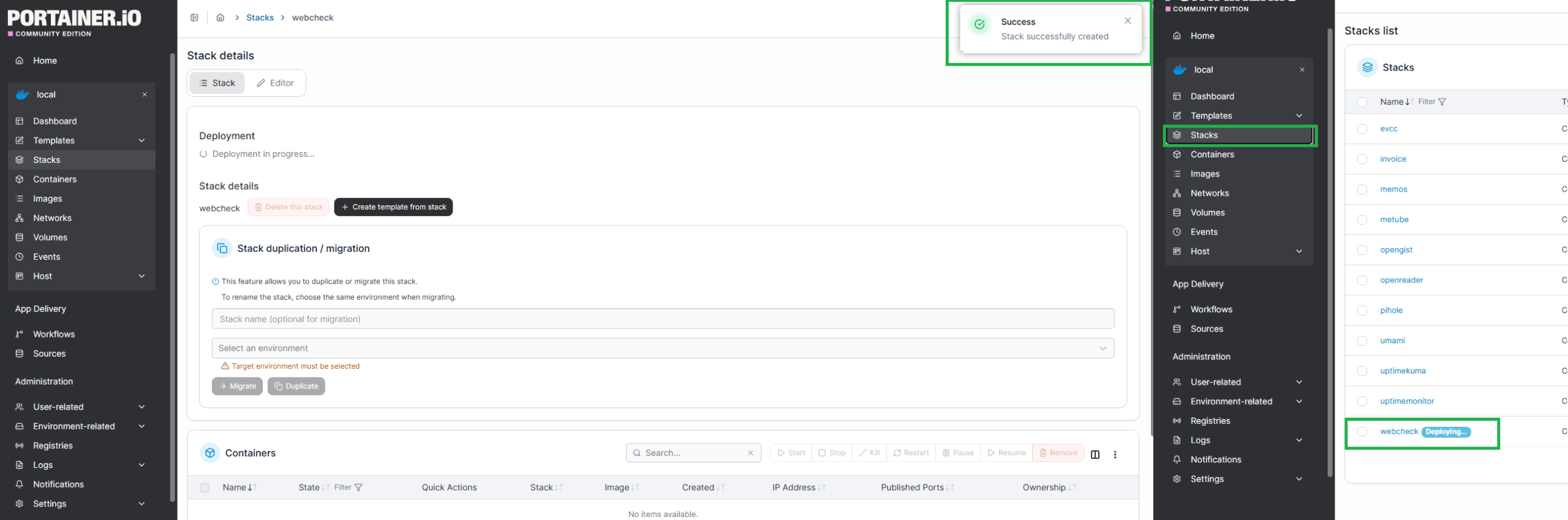This screenshot has width=1568, height=520.
Task: Open the Name Filter in Stacks list
Action: pos(1432,102)
